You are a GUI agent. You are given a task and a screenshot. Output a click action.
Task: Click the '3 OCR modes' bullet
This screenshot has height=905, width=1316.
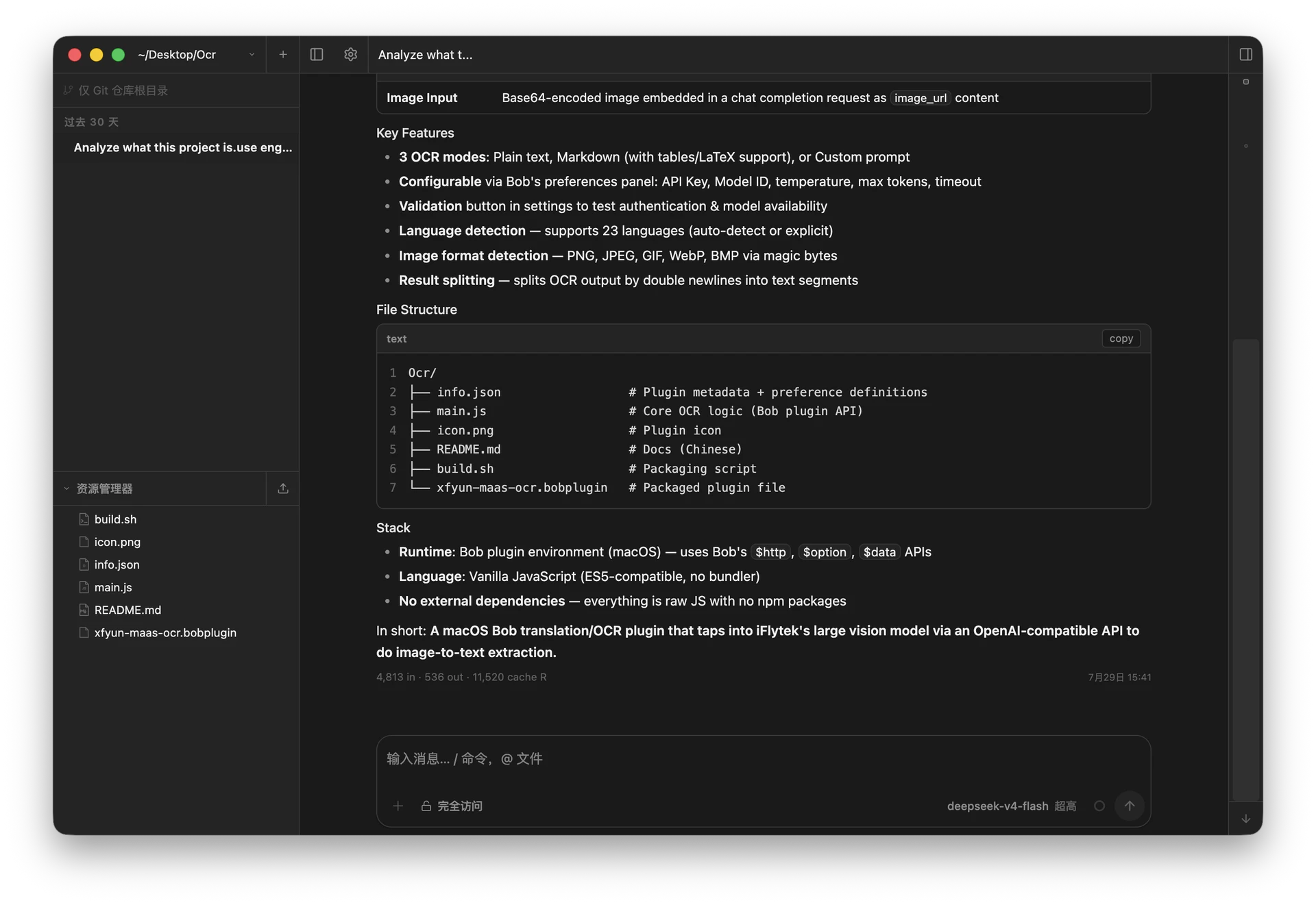[x=654, y=157]
